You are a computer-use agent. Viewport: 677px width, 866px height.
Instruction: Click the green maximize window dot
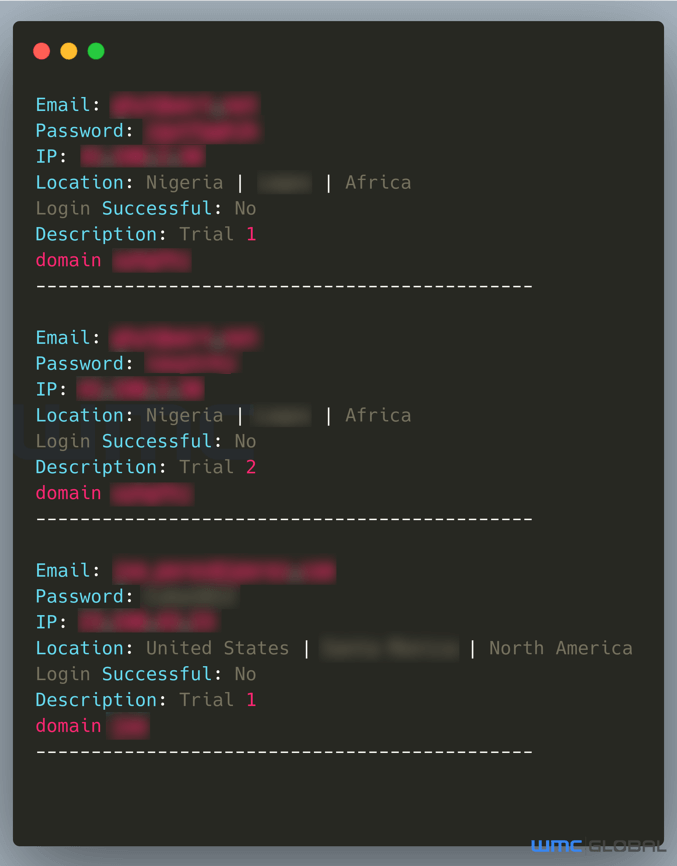96,51
